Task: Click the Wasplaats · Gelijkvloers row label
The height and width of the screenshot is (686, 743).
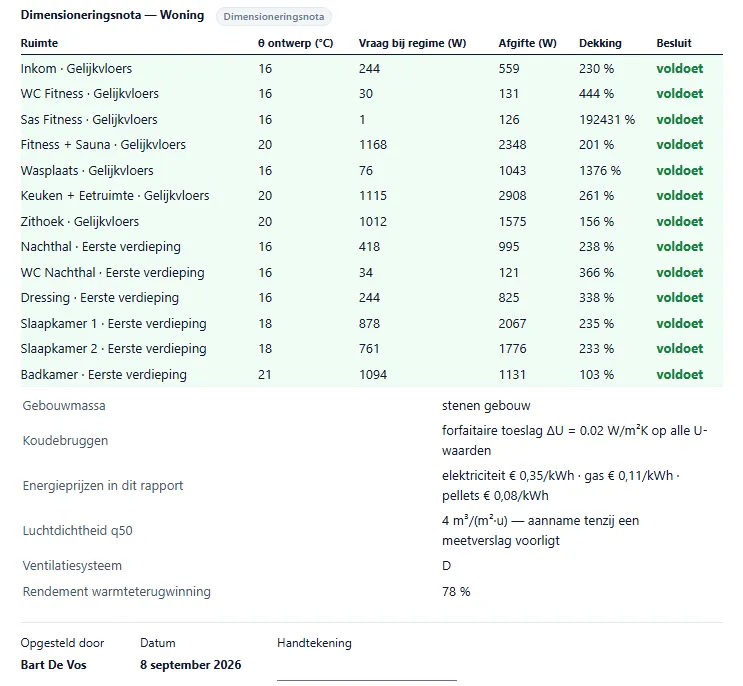Action: point(87,171)
